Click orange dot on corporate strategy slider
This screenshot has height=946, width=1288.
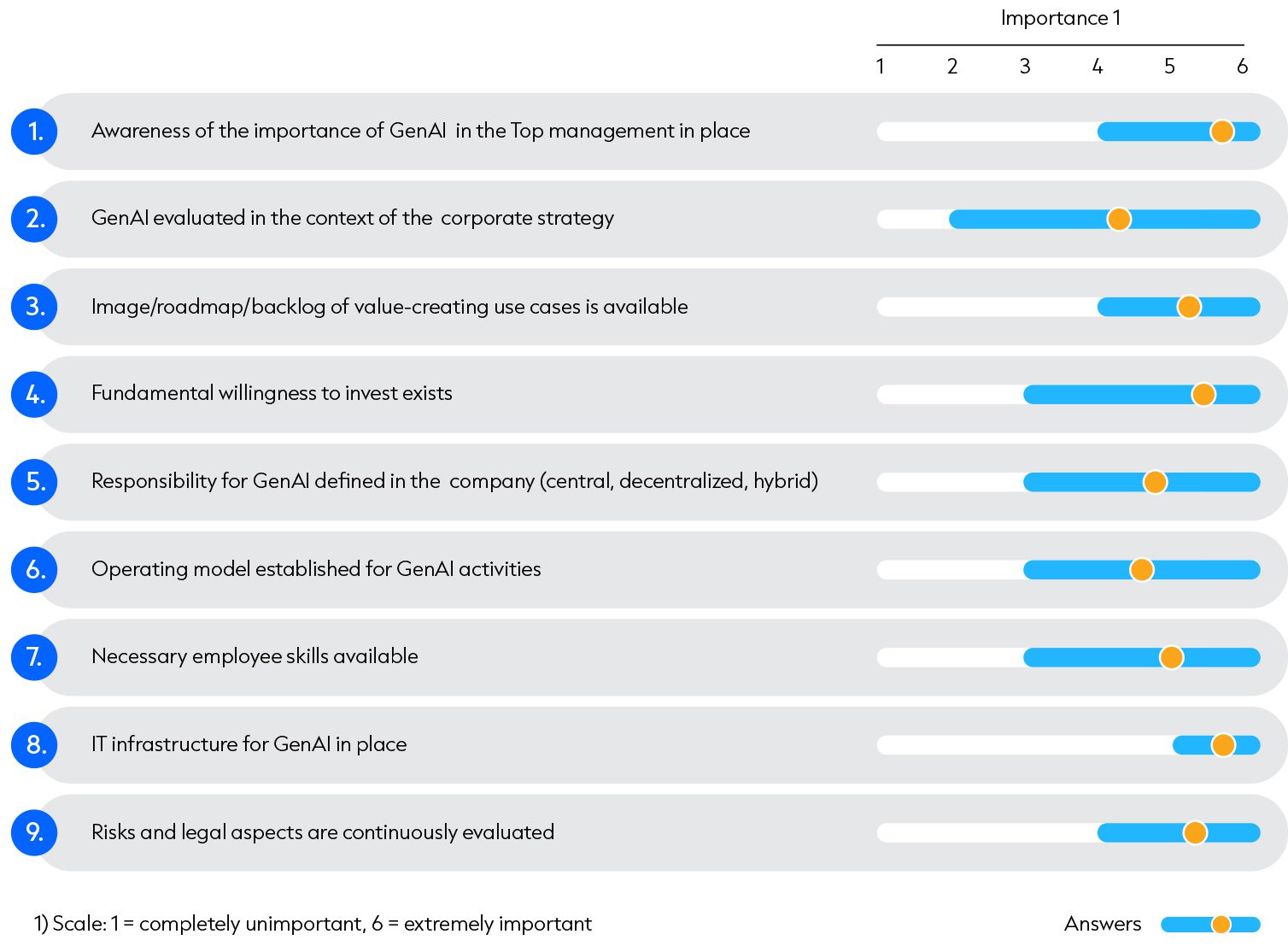(x=1119, y=219)
